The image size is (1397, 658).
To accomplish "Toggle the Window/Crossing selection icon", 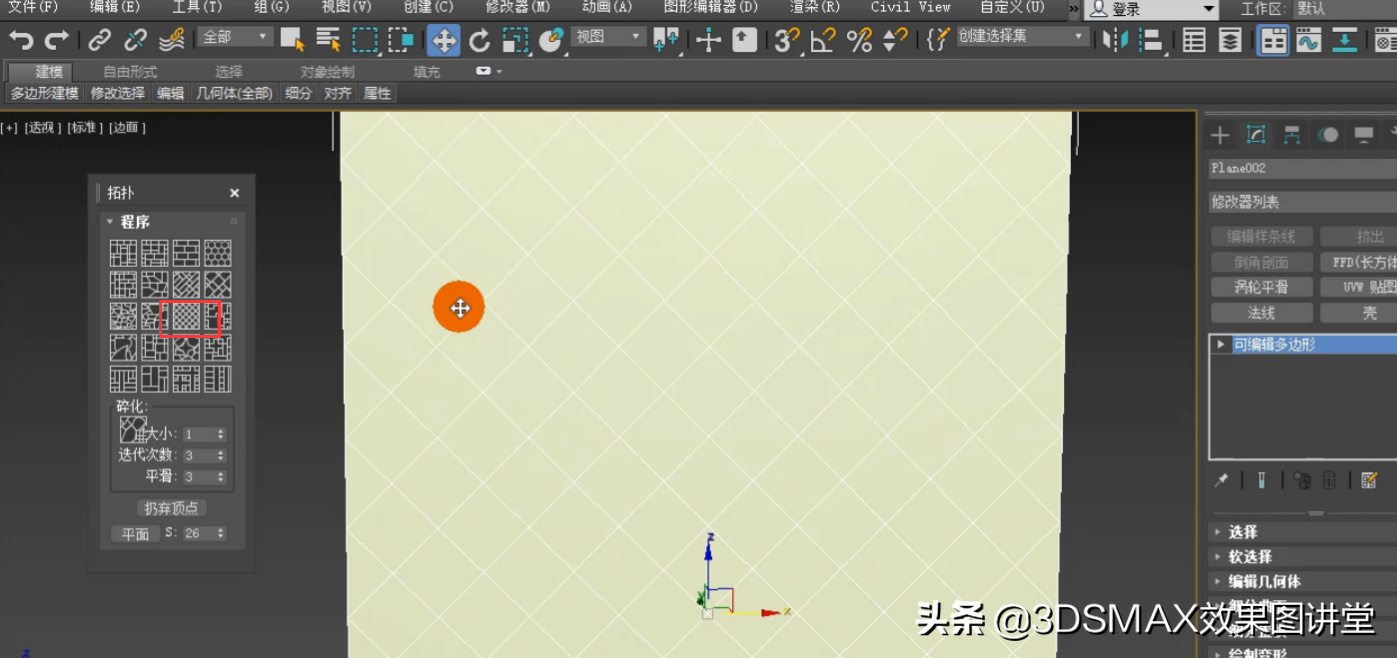I will point(401,40).
